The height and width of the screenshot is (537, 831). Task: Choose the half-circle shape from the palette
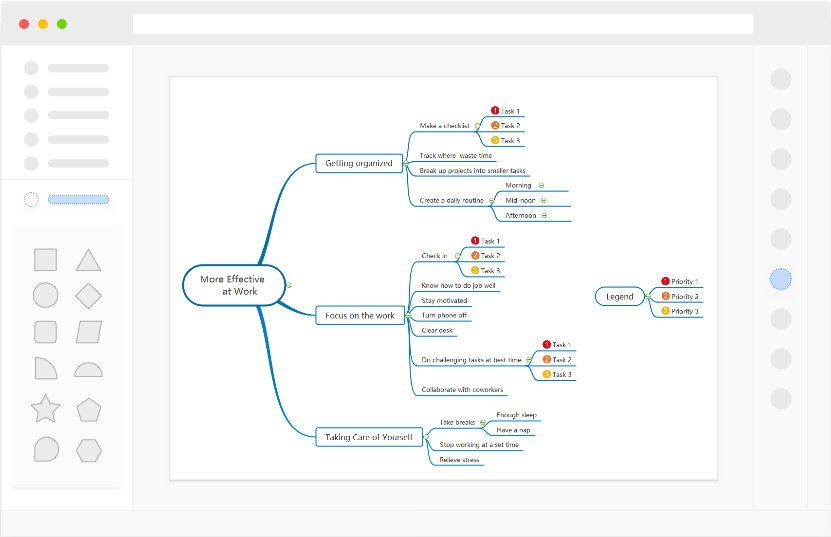pyautogui.click(x=88, y=369)
